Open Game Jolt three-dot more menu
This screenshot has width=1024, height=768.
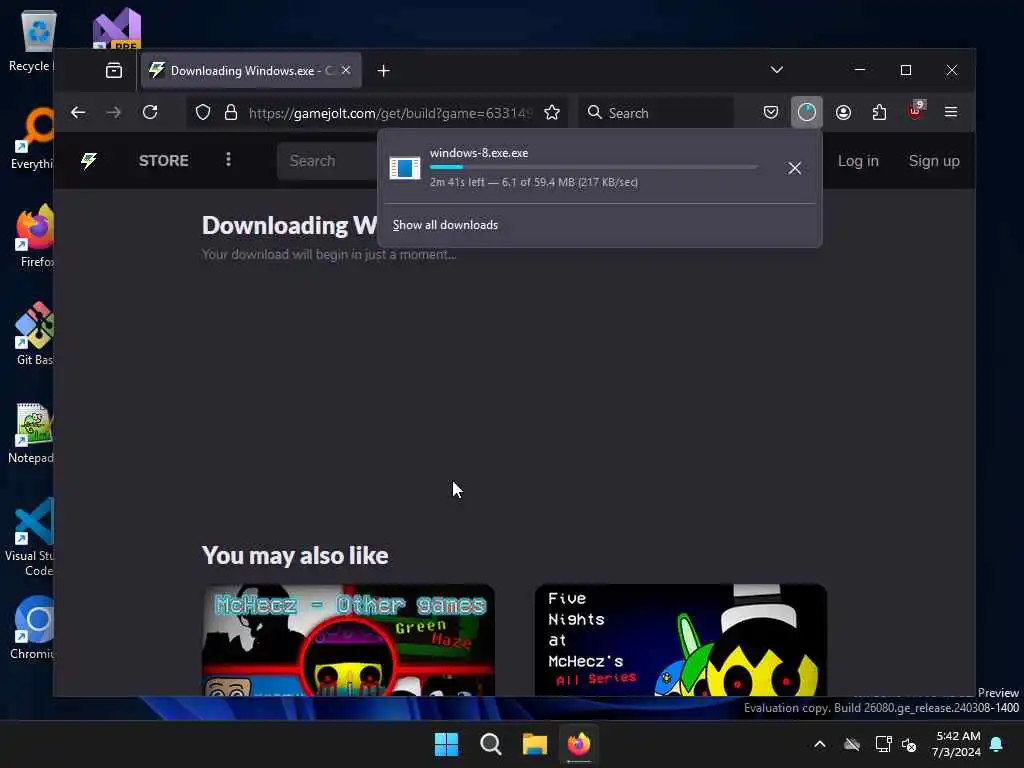[228, 160]
